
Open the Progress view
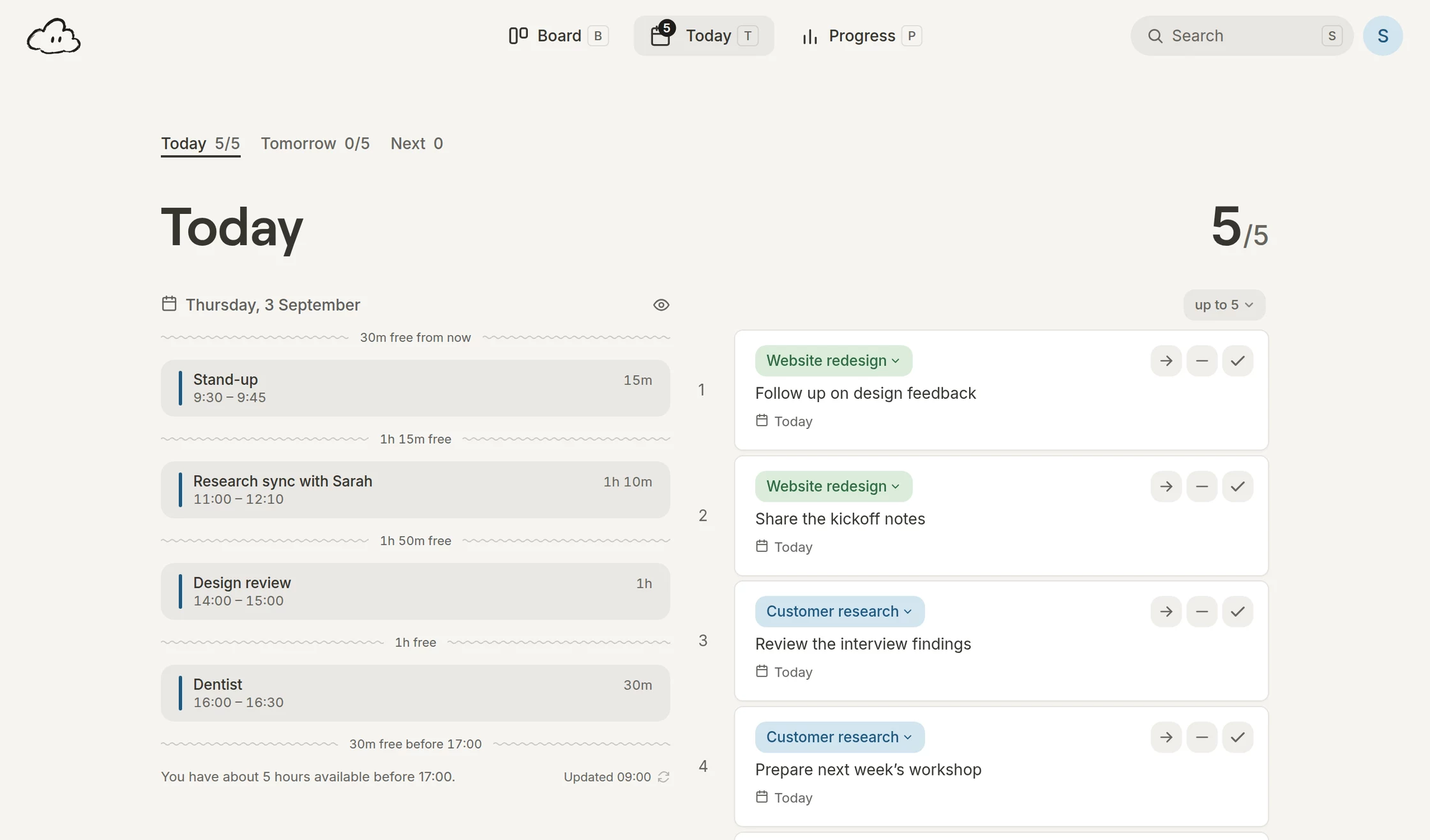(x=861, y=36)
